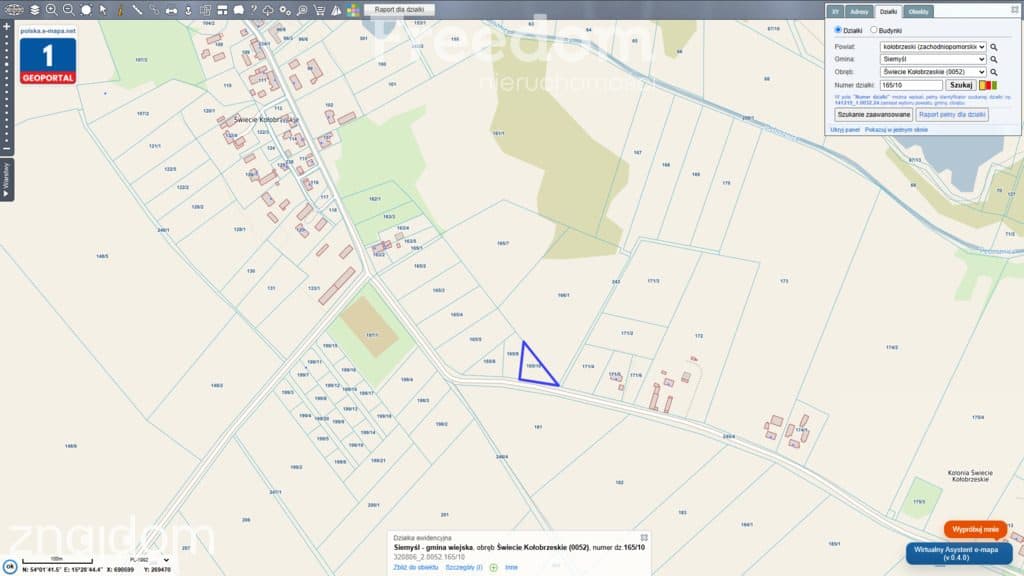1024x576 pixels.
Task: Click the cloud upload icon
Action: 268,10
